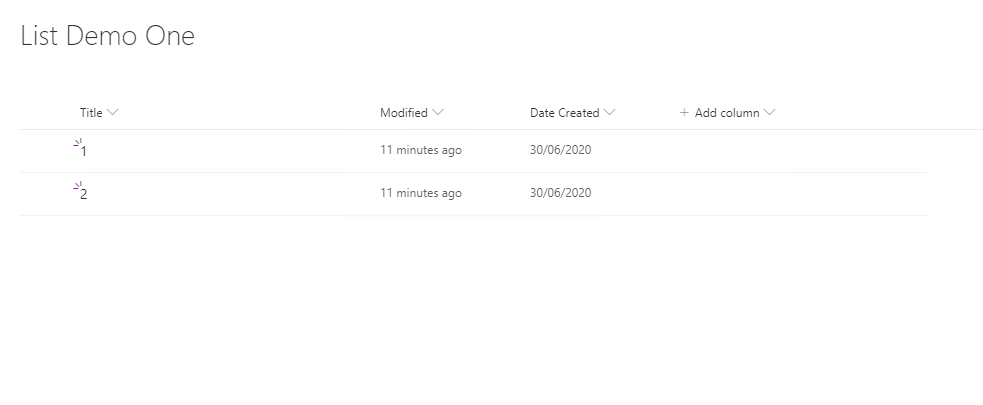Open list item titled 1
The image size is (983, 405).
(x=84, y=152)
